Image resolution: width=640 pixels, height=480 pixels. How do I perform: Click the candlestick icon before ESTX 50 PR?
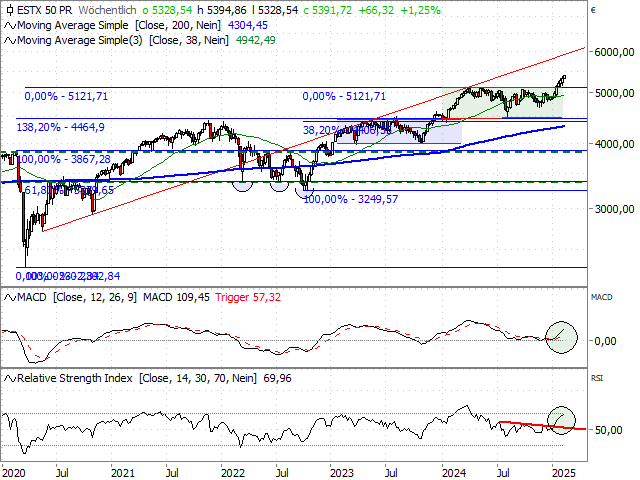10,10
